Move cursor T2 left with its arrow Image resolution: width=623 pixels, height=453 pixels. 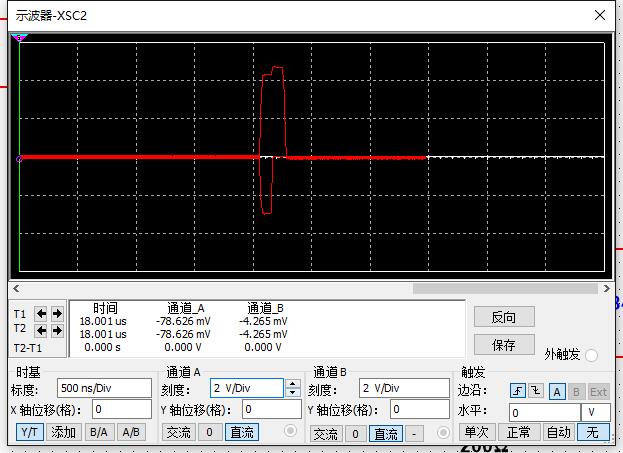point(41,330)
